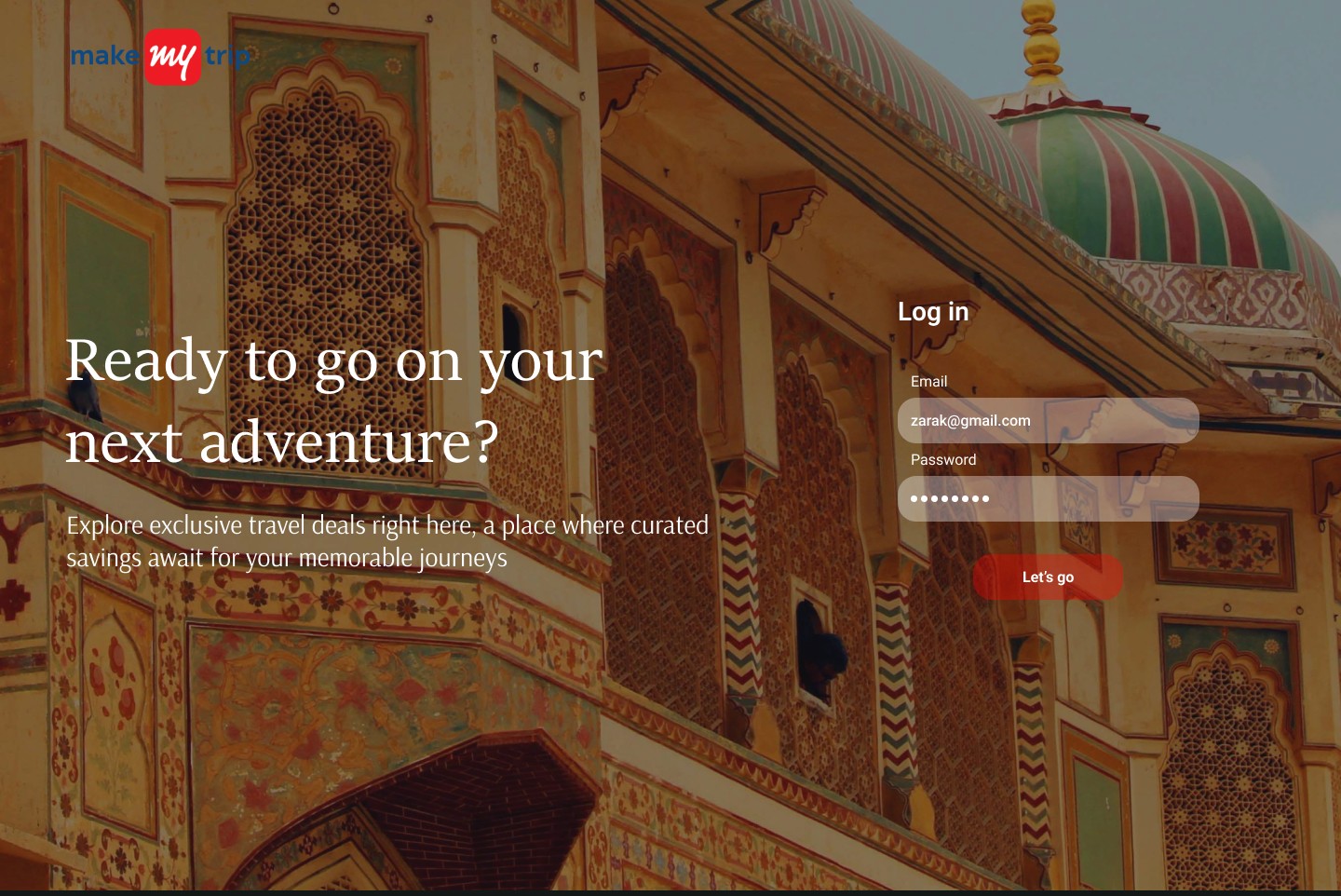Click the 'Ready to go on your' headline
Image resolution: width=1341 pixels, height=896 pixels.
tap(334, 361)
